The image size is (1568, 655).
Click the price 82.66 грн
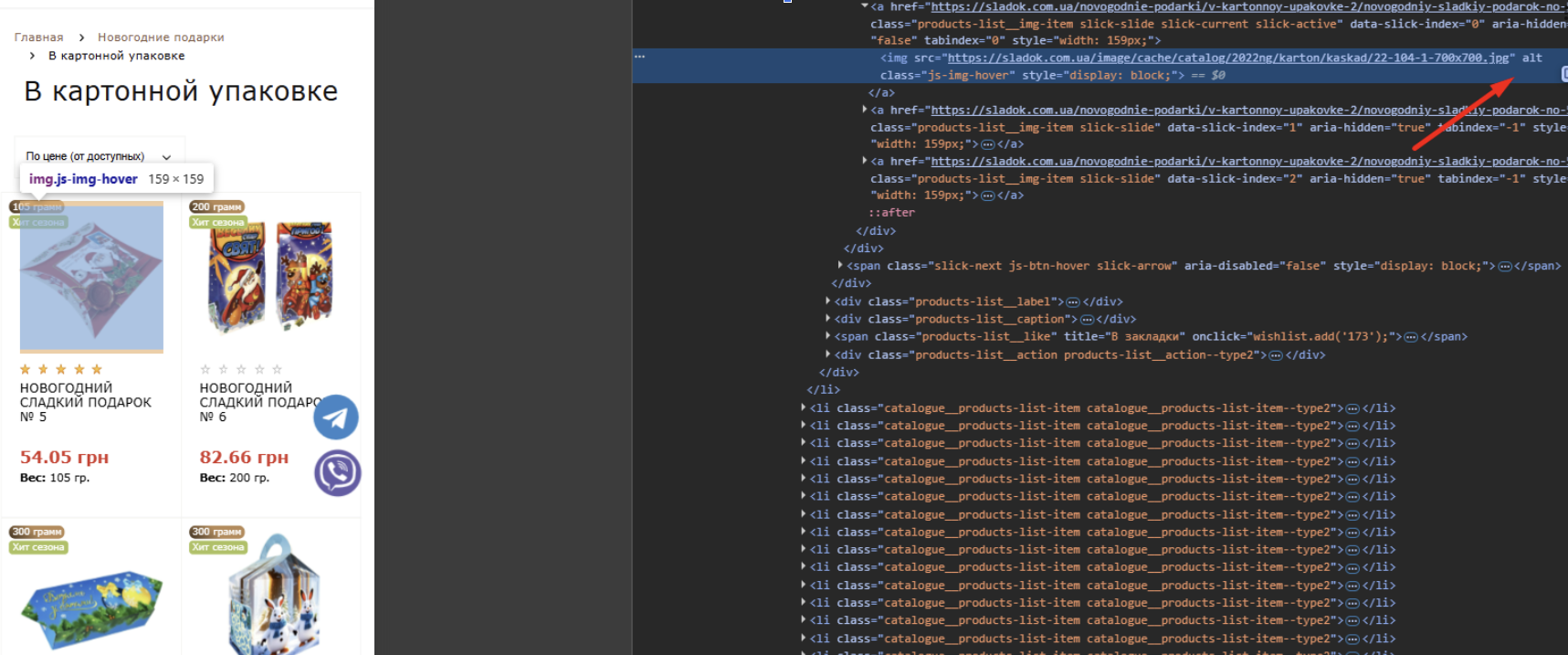(x=244, y=457)
